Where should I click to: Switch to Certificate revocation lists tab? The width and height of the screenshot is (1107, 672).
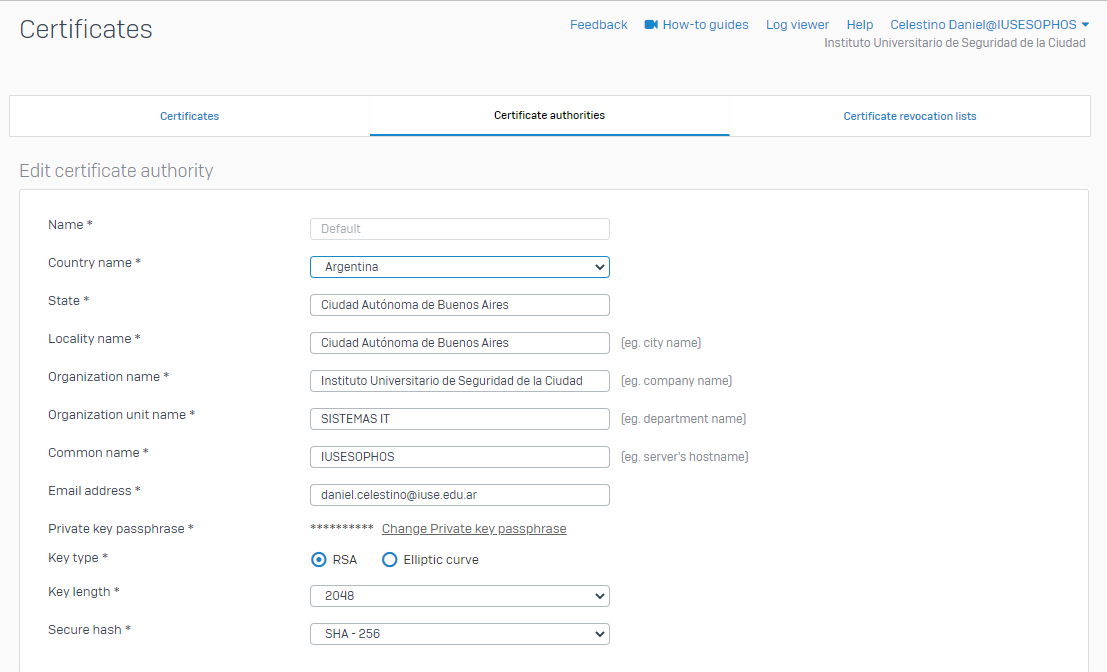[909, 116]
